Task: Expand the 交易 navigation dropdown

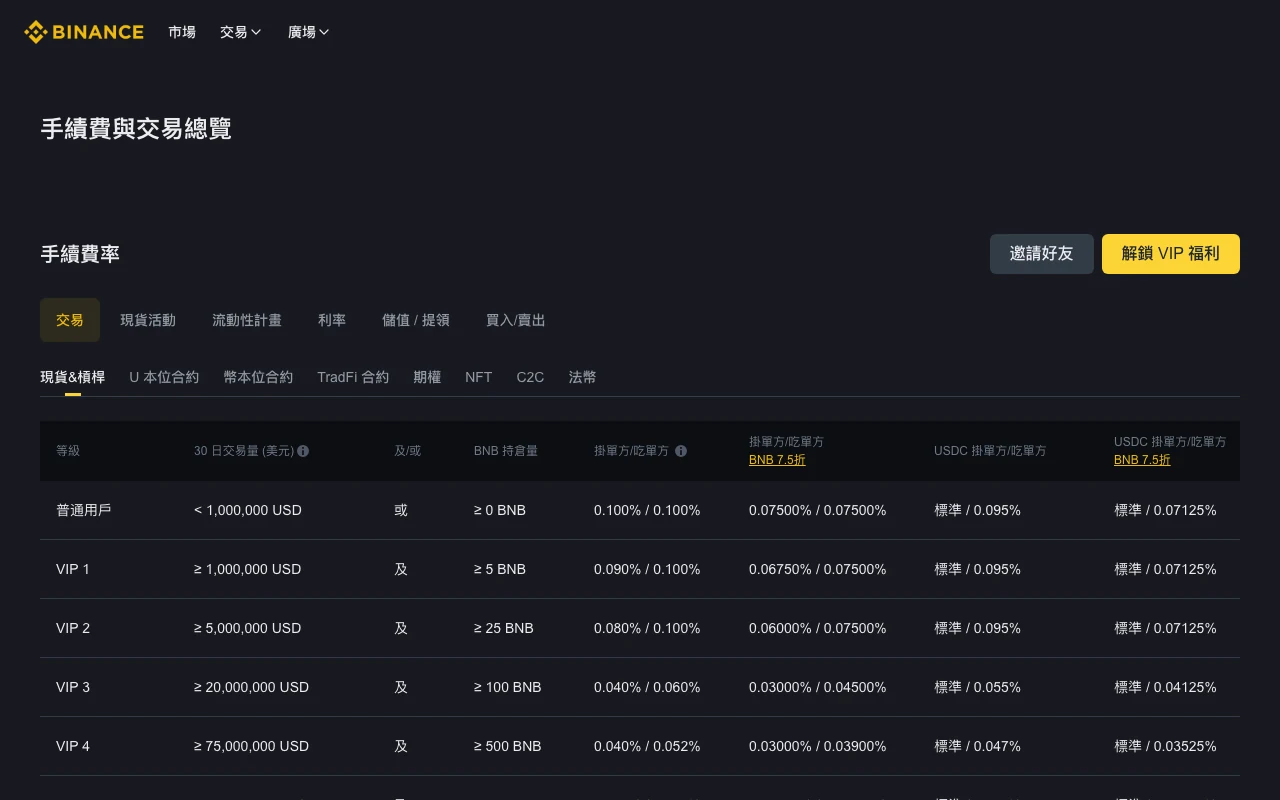Action: (240, 32)
